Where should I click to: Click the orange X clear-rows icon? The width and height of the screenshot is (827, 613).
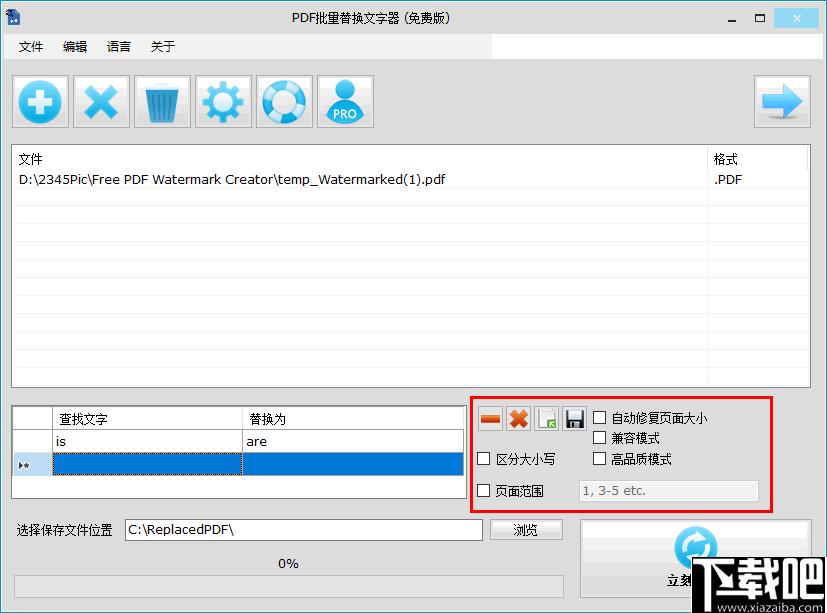point(518,419)
